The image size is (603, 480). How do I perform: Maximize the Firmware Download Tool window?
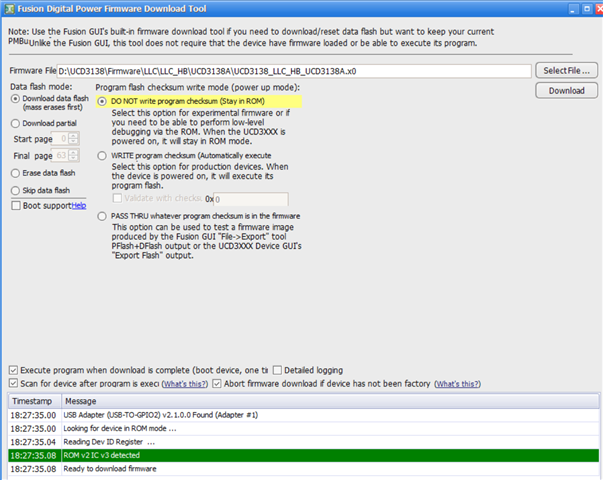click(587, 9)
